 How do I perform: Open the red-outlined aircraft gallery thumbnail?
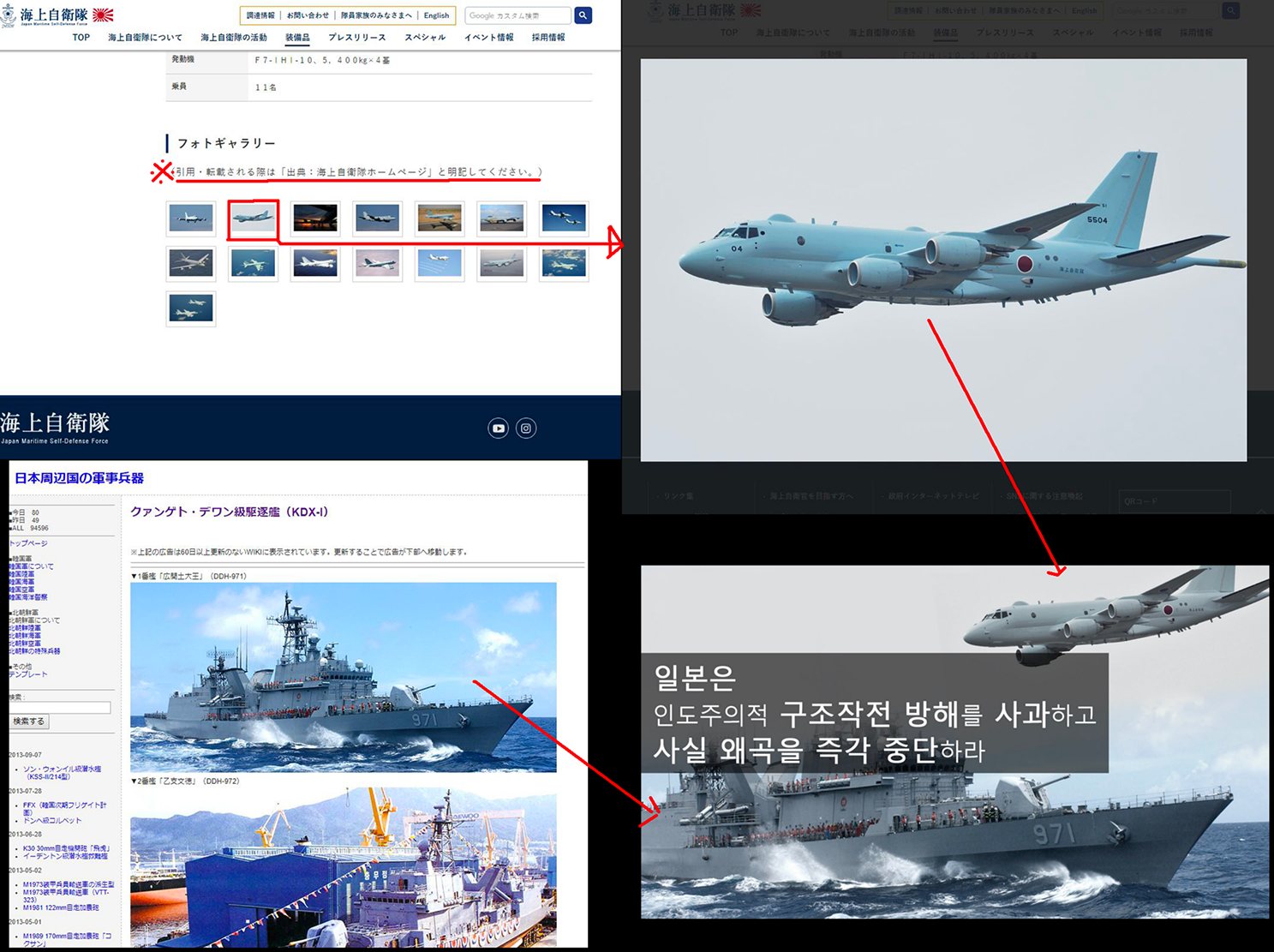253,219
